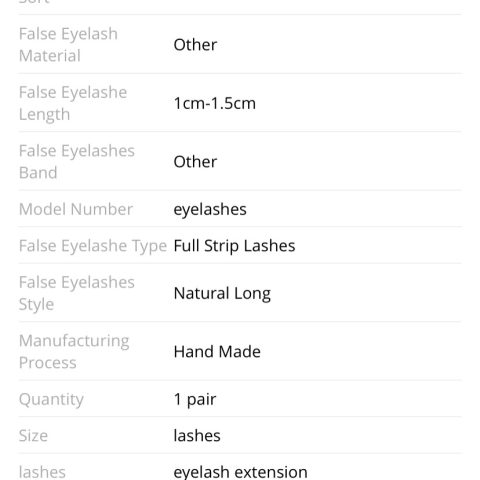Select the Size label
This screenshot has height=480, width=480.
tap(33, 436)
